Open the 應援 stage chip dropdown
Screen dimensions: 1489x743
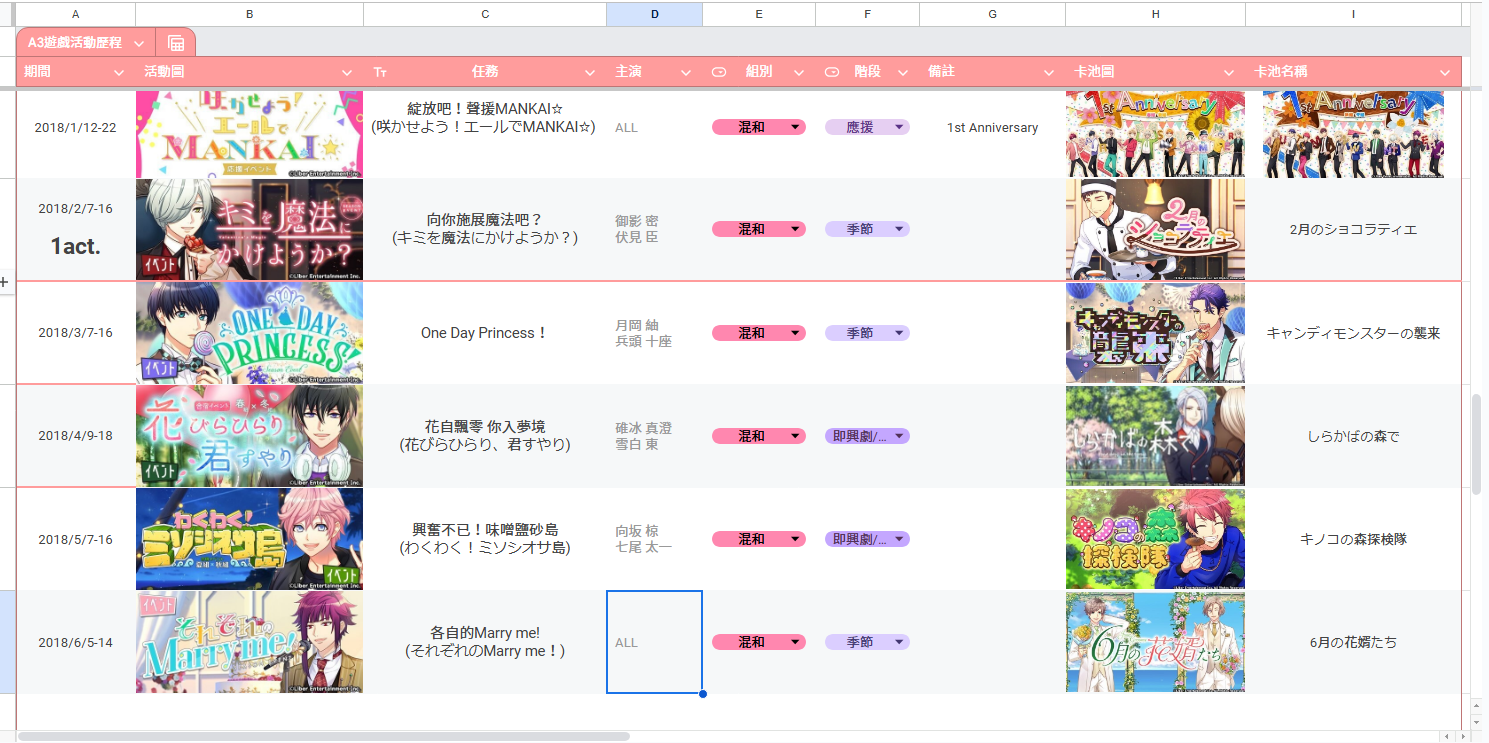coord(867,127)
